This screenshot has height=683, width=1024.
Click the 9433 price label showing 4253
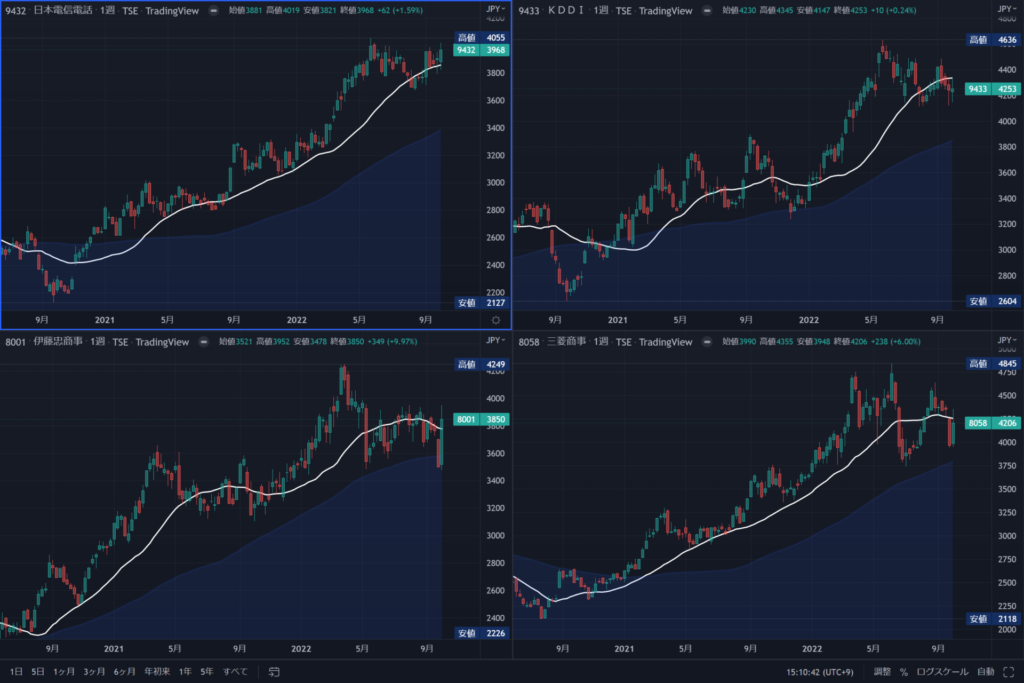(993, 89)
